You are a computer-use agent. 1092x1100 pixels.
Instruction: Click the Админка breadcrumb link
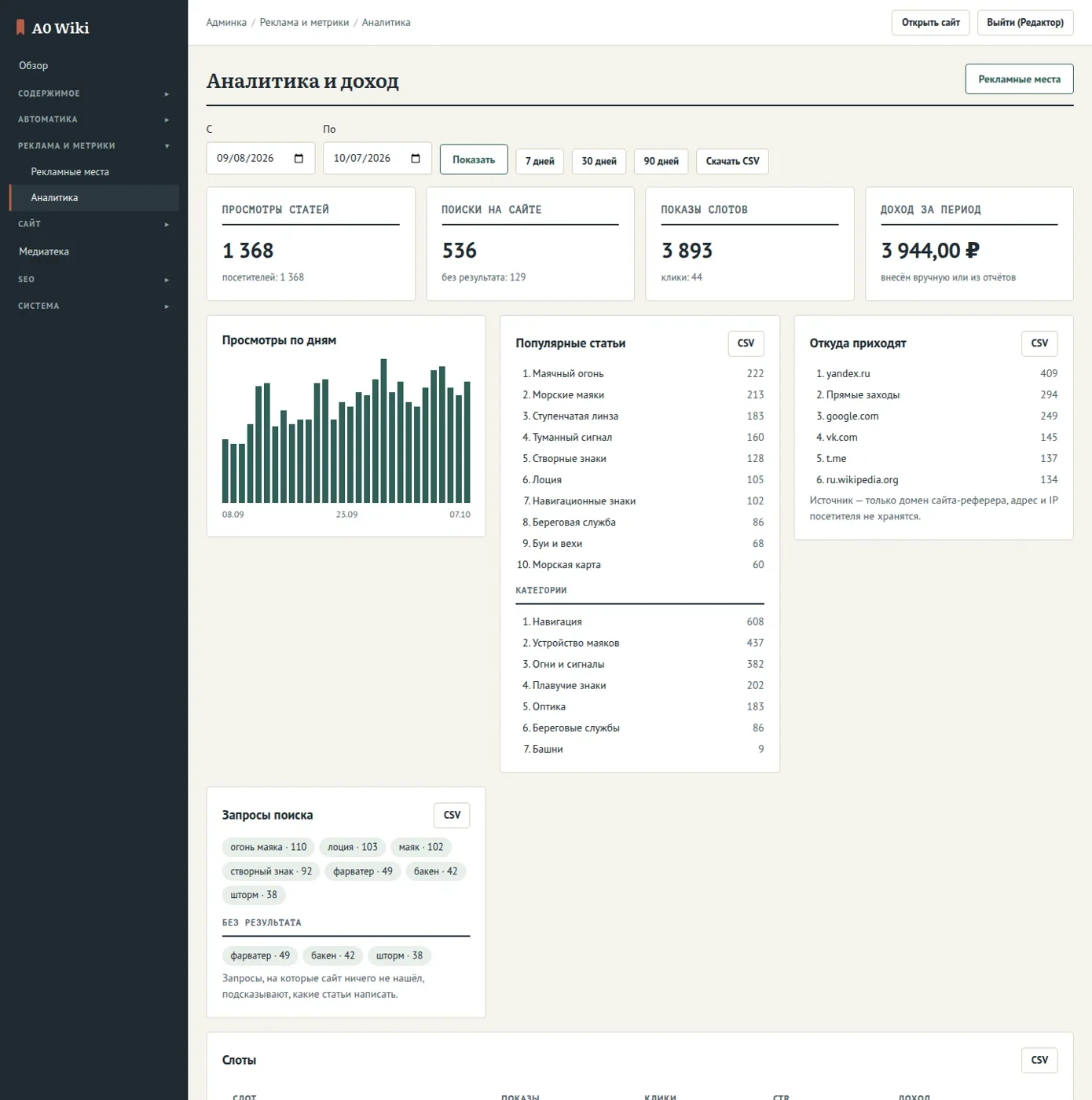[226, 23]
